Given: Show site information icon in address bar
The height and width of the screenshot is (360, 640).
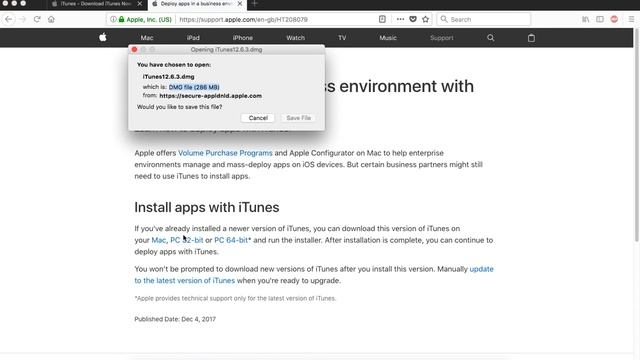Looking at the screenshot, I should coord(113,19).
